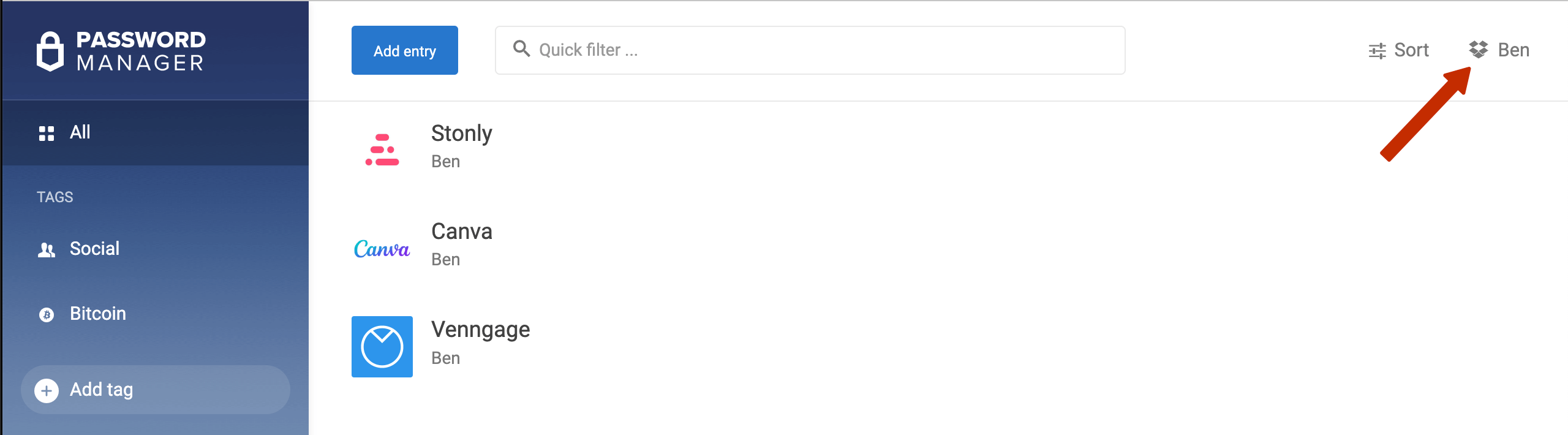Open the Canva logo thumbnail

click(382, 248)
